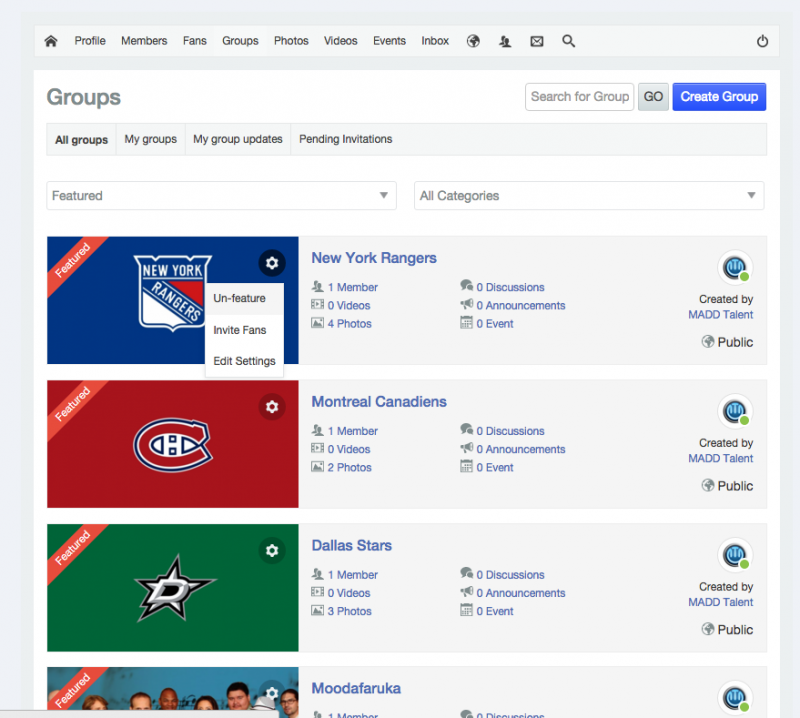Open the Montreal Canadiens group link
This screenshot has height=718, width=800.
(x=379, y=402)
